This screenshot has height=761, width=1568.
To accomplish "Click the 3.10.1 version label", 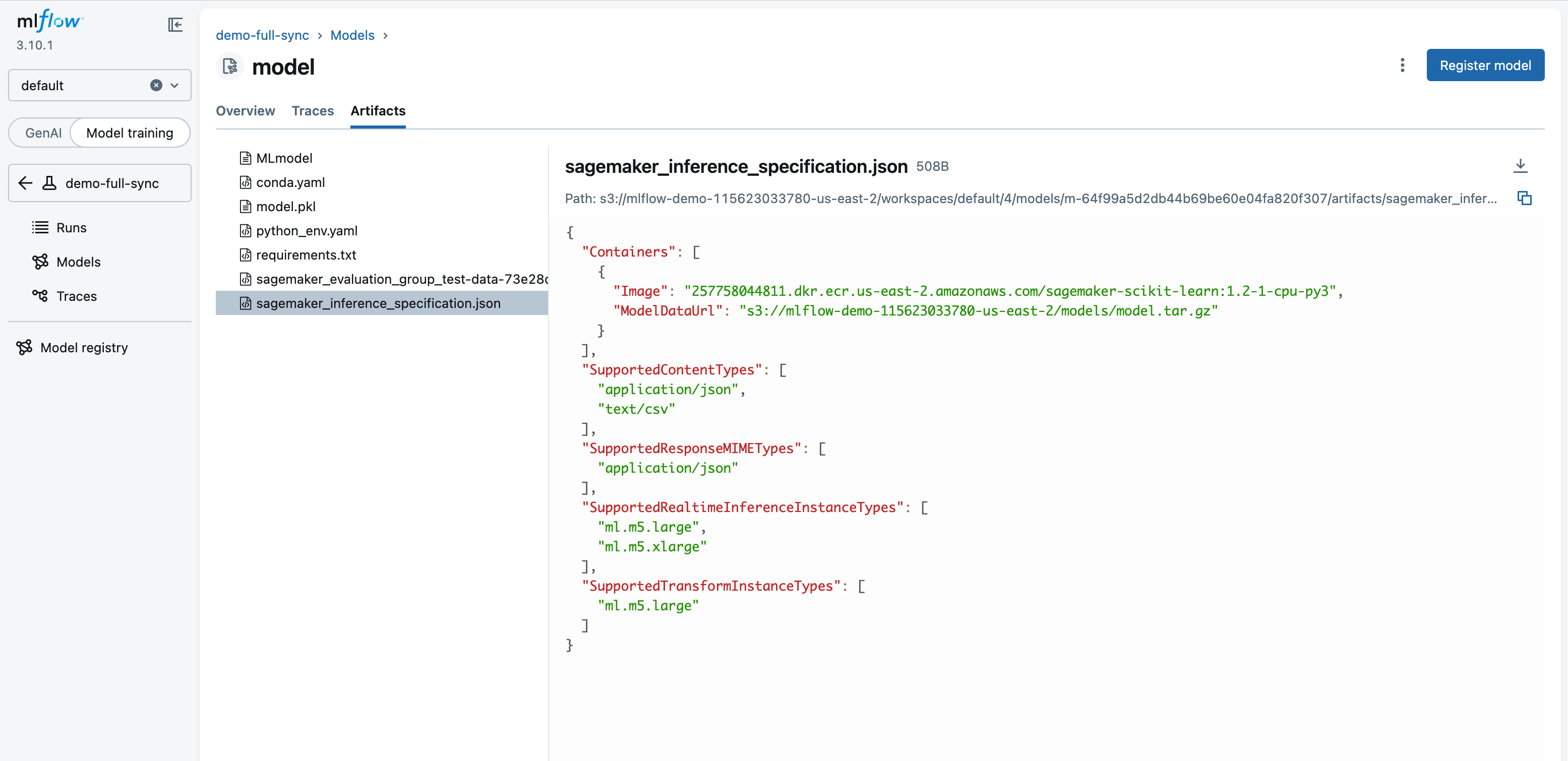I will coord(35,45).
